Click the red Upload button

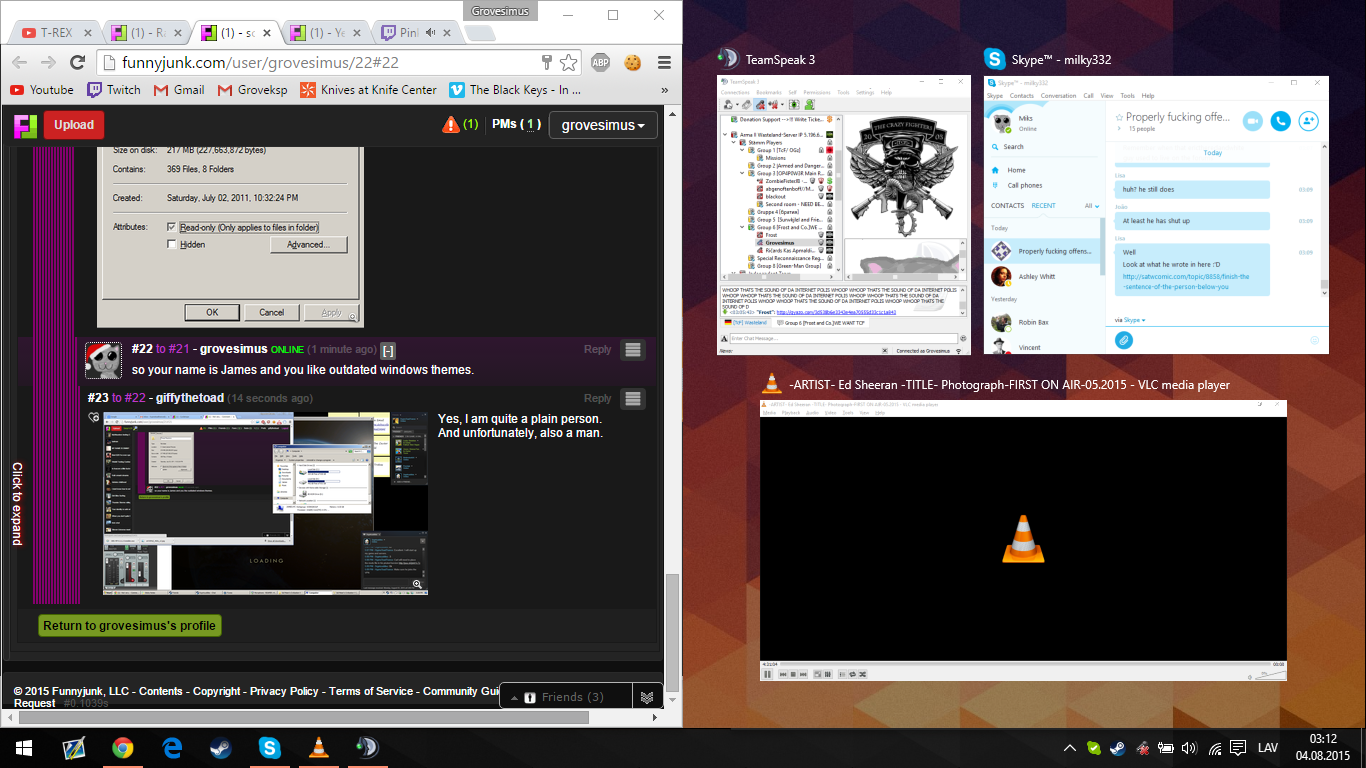click(73, 125)
